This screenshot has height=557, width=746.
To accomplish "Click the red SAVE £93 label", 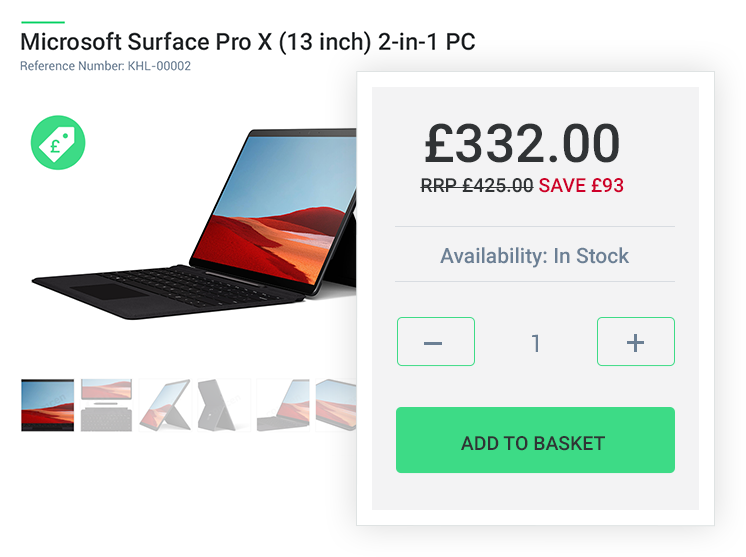I will pyautogui.click(x=581, y=186).
